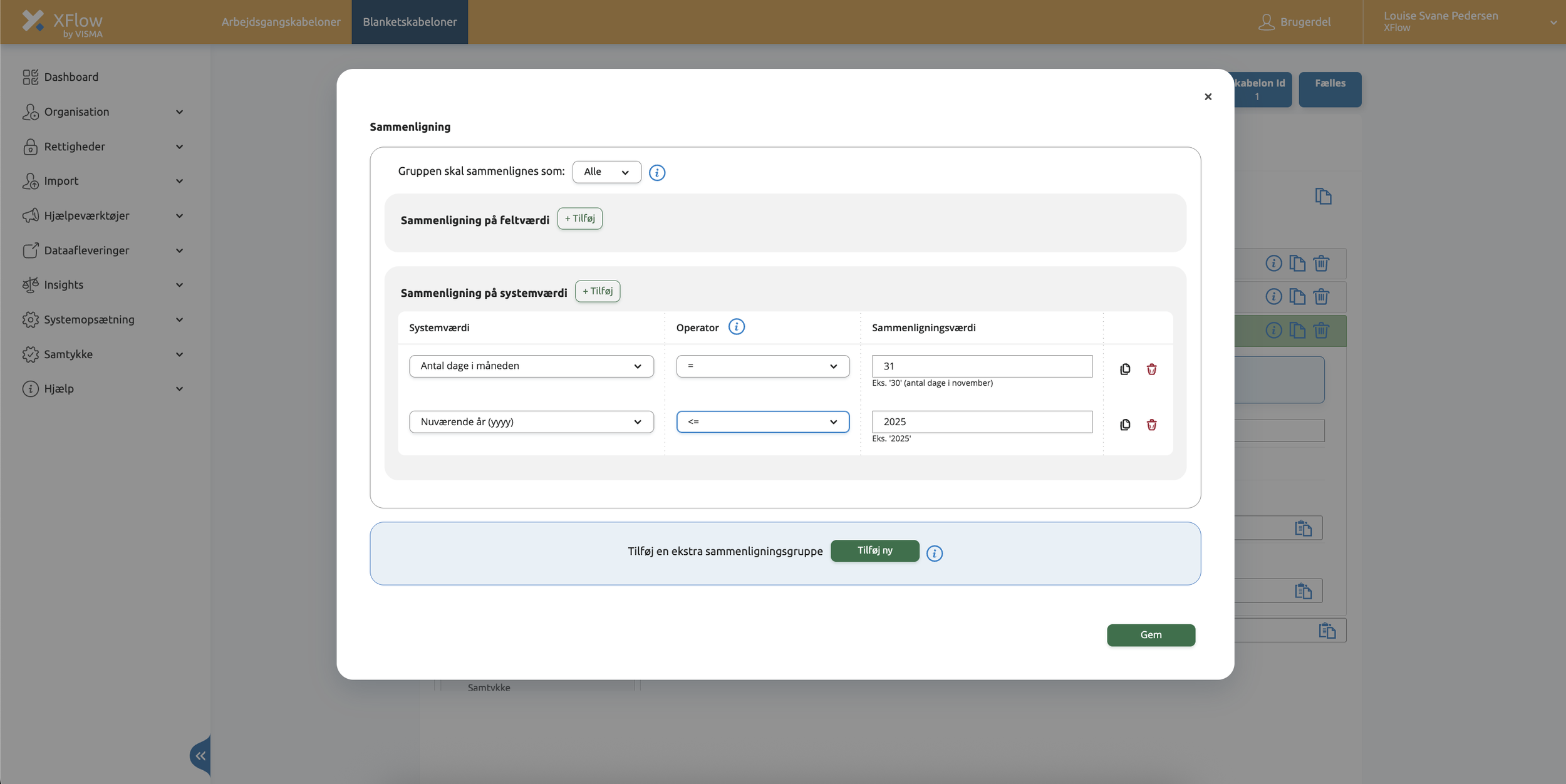Click the green Gem button
1566x784 pixels.
tap(1151, 635)
